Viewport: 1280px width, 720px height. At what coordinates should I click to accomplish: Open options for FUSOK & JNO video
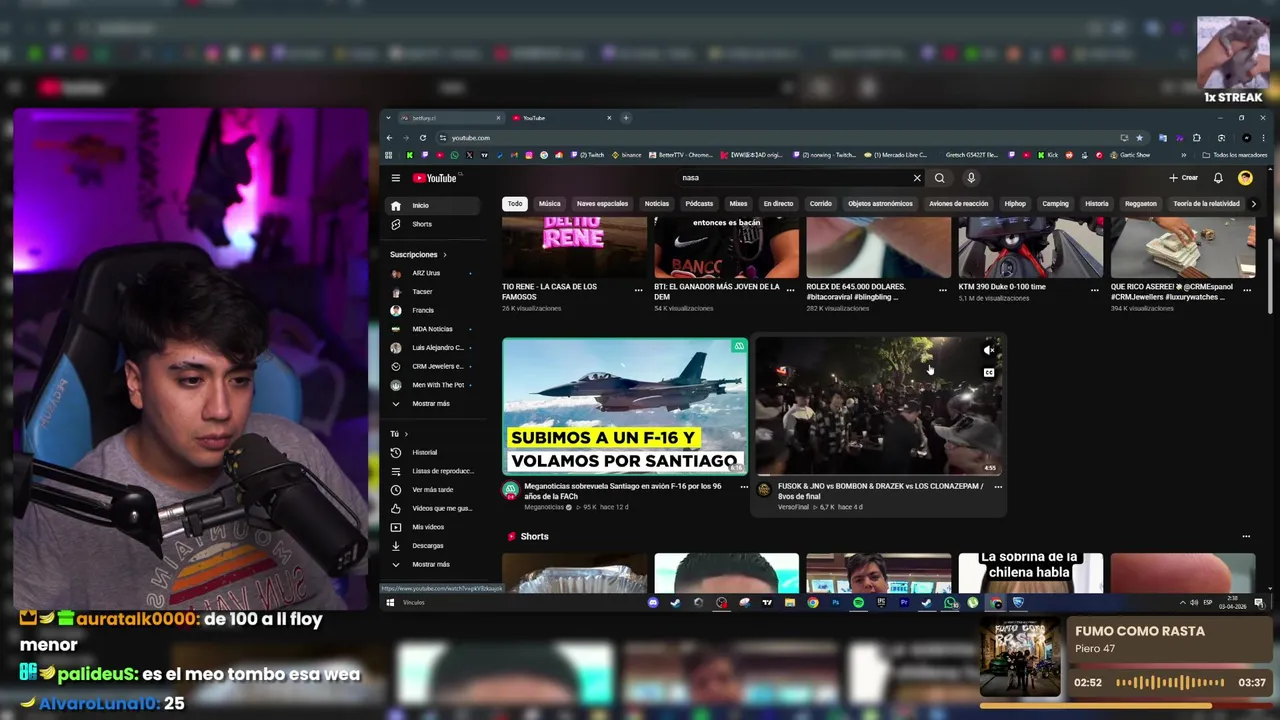click(998, 487)
